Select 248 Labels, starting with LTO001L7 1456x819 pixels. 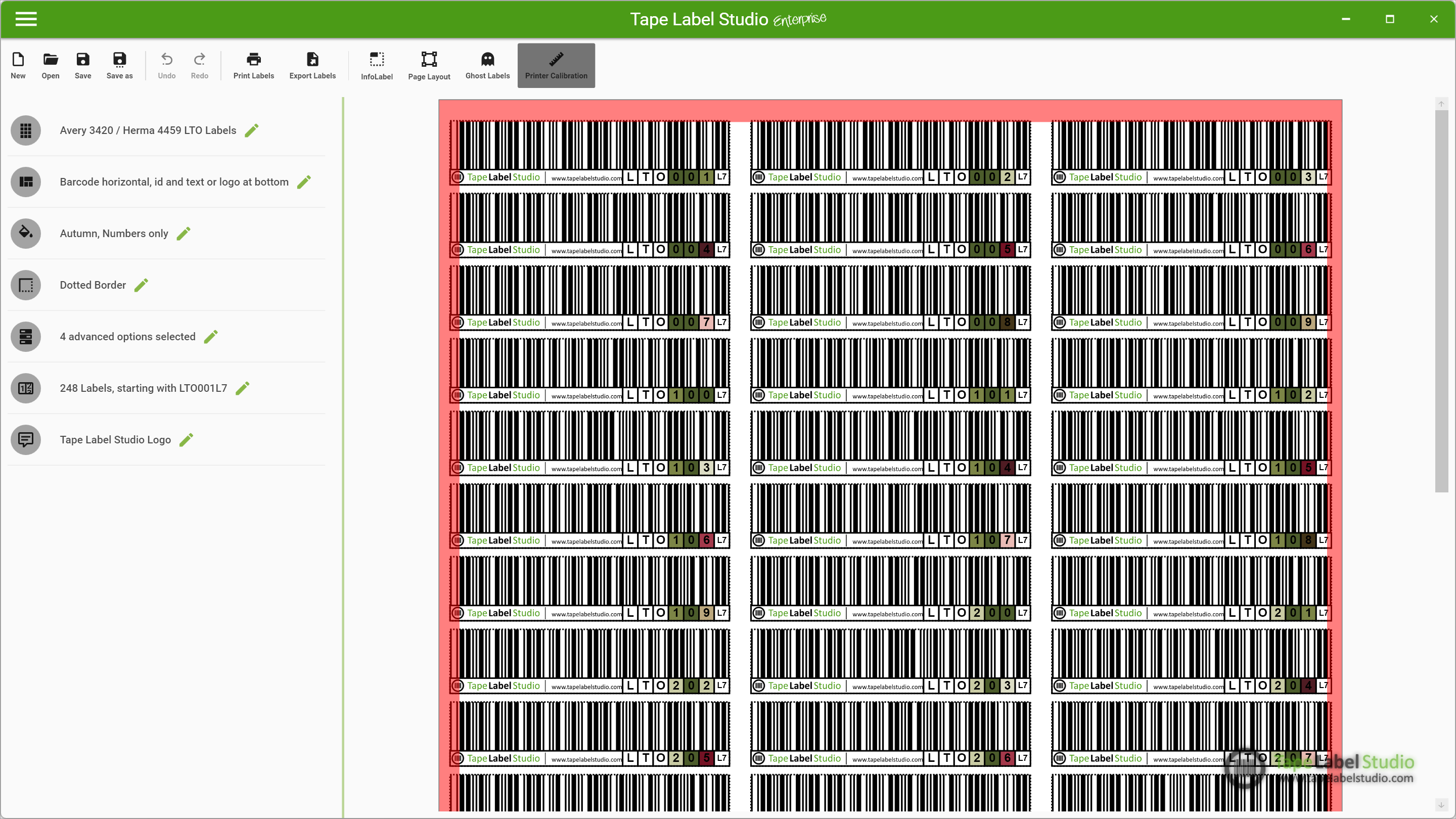144,388
